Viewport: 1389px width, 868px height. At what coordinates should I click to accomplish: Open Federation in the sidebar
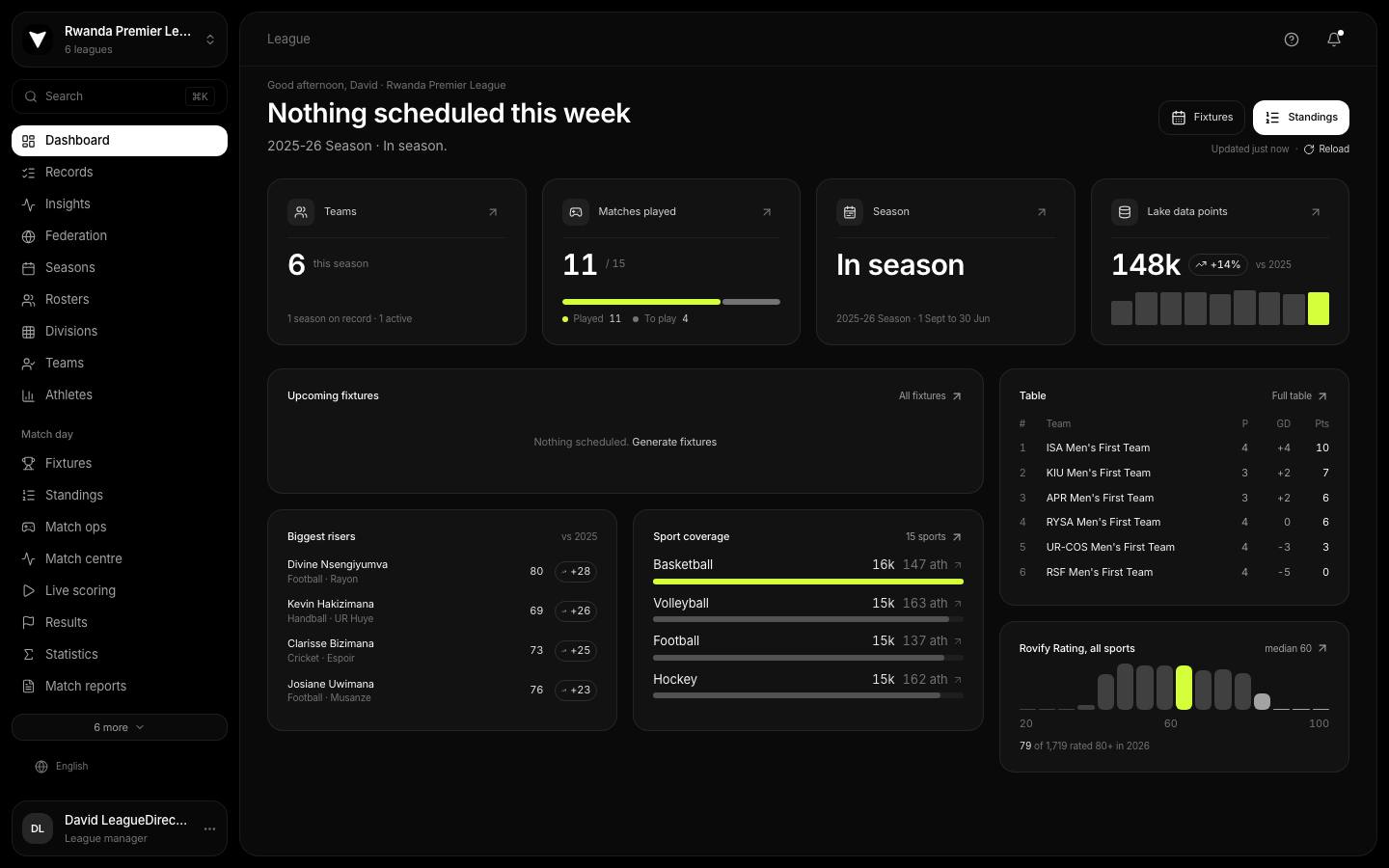click(120, 236)
